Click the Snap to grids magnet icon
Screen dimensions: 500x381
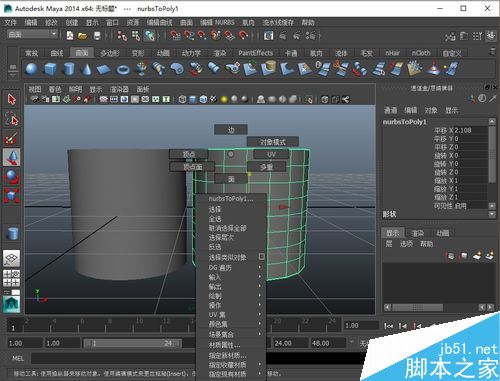(x=175, y=35)
